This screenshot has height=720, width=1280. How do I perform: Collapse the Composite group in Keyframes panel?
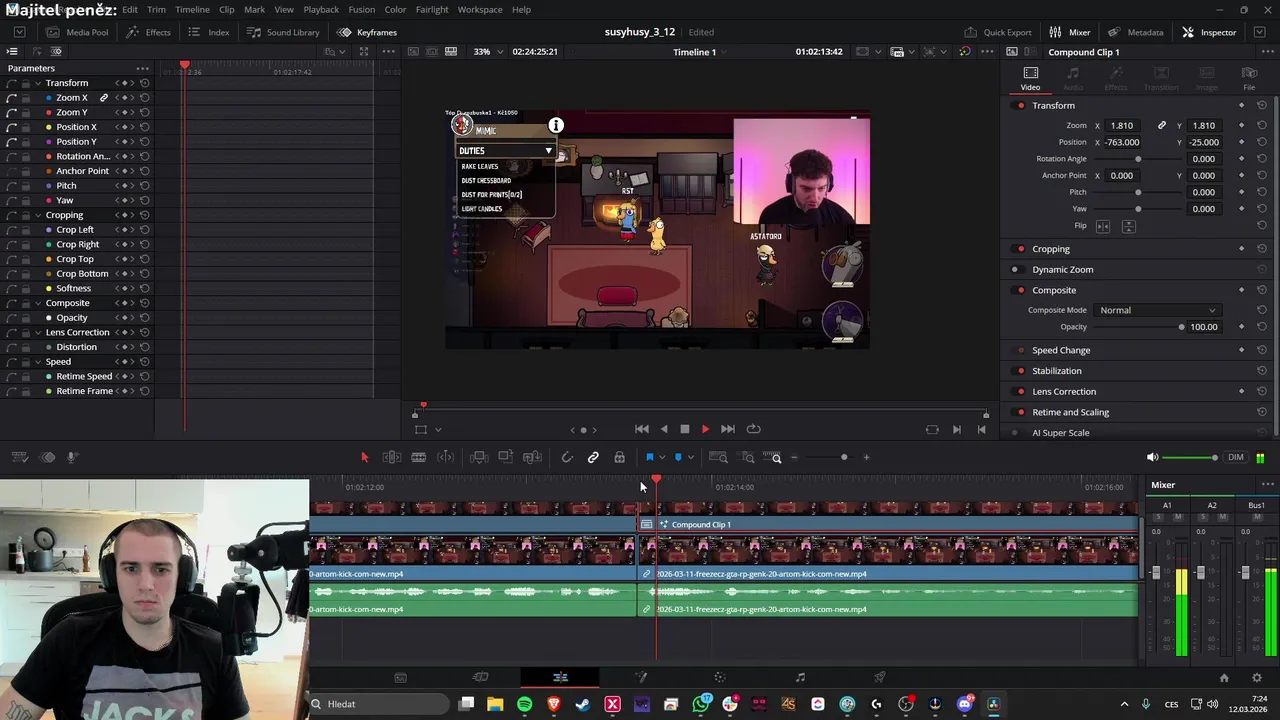(38, 303)
